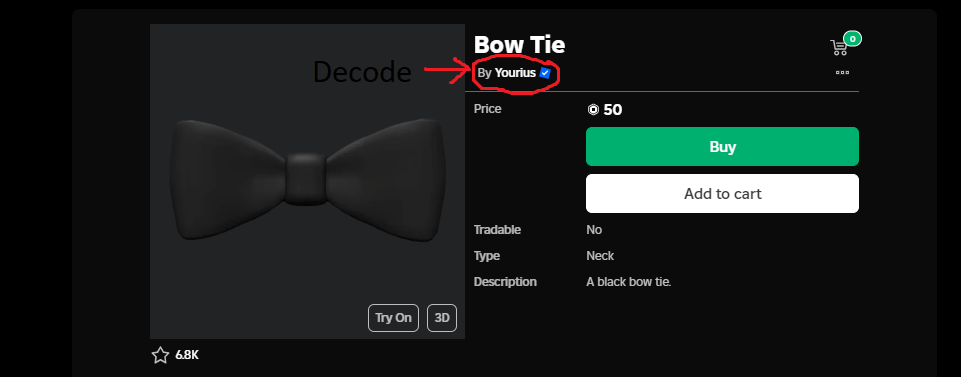The image size is (961, 377).
Task: Toggle the 3D view button
Action: click(x=442, y=318)
